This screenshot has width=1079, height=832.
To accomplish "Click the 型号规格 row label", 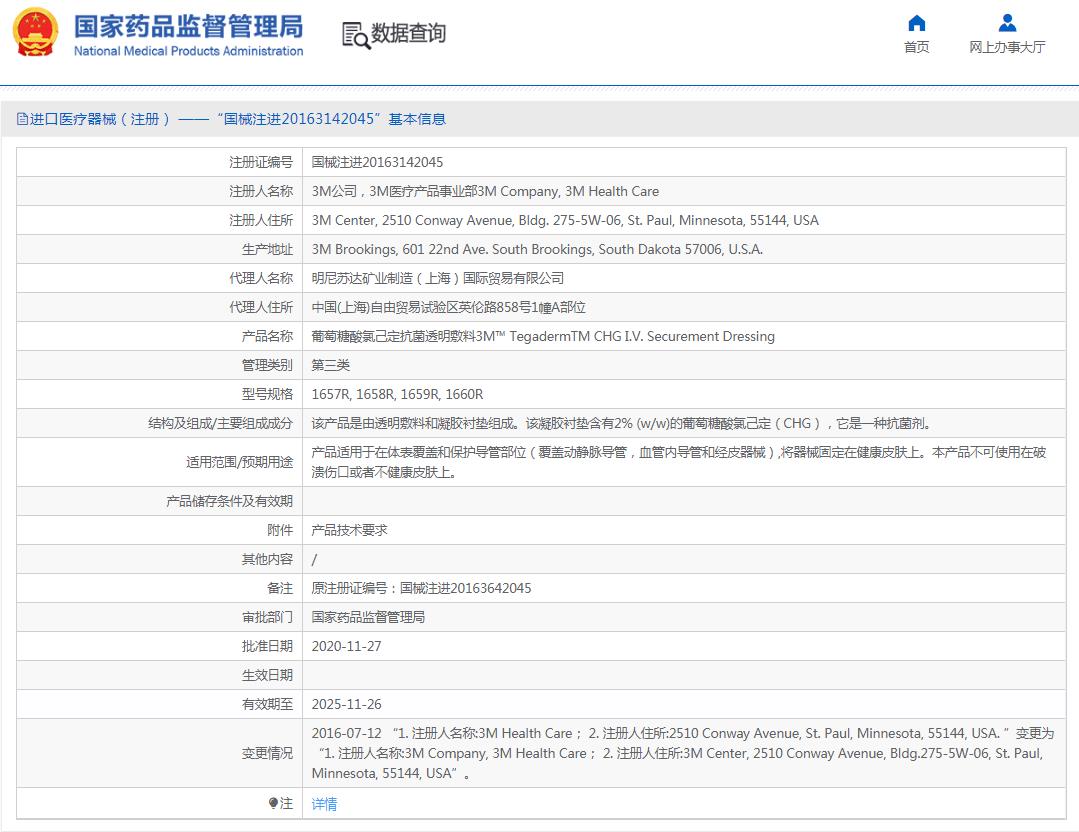I will (267, 394).
